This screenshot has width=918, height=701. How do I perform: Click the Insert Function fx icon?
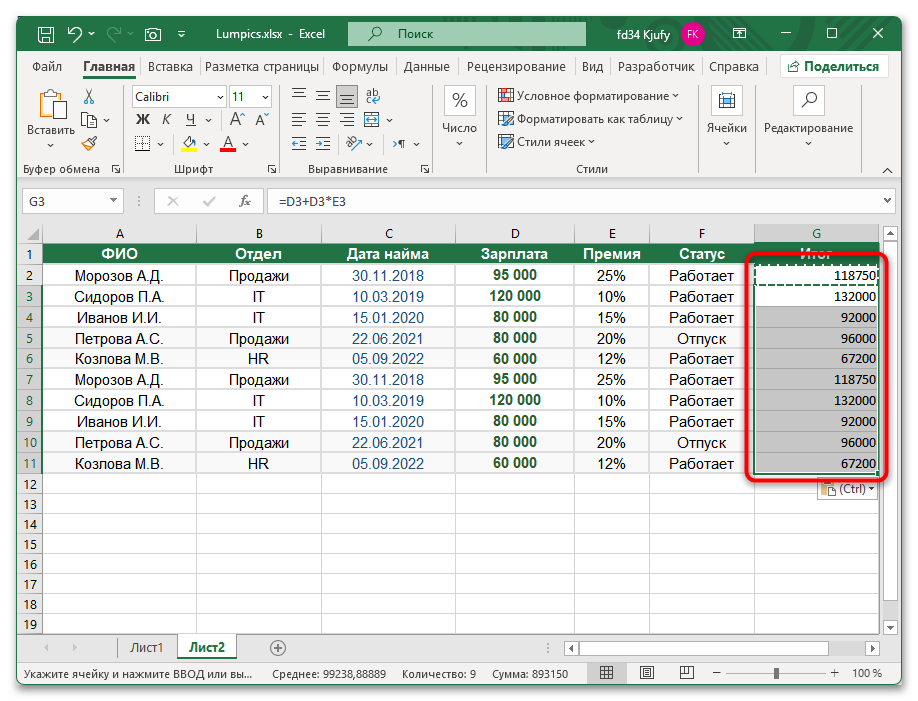tap(244, 201)
